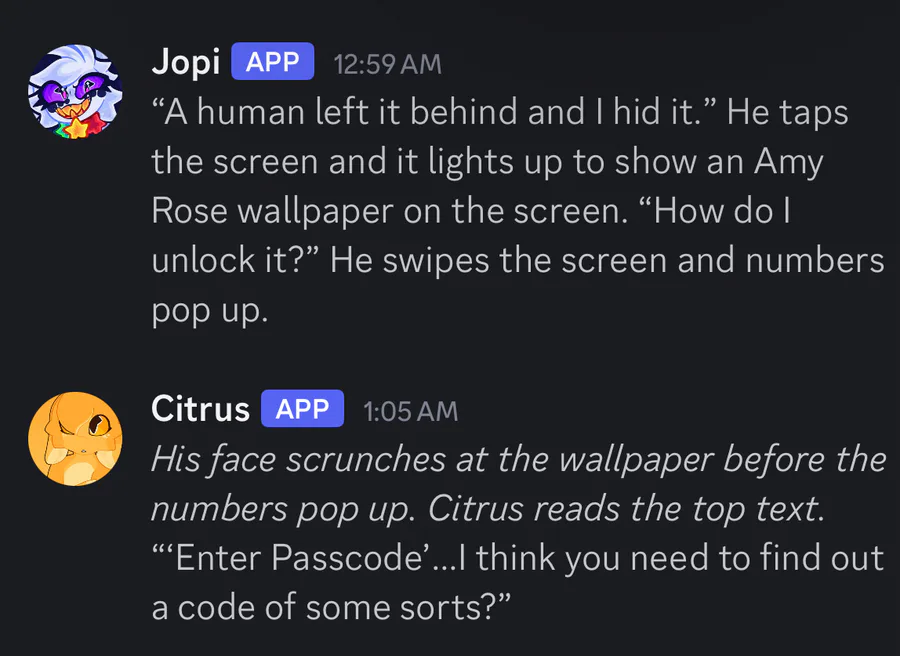Image resolution: width=900 pixels, height=656 pixels.
Task: Click the 1:05 AM timestamp
Action: click(410, 411)
